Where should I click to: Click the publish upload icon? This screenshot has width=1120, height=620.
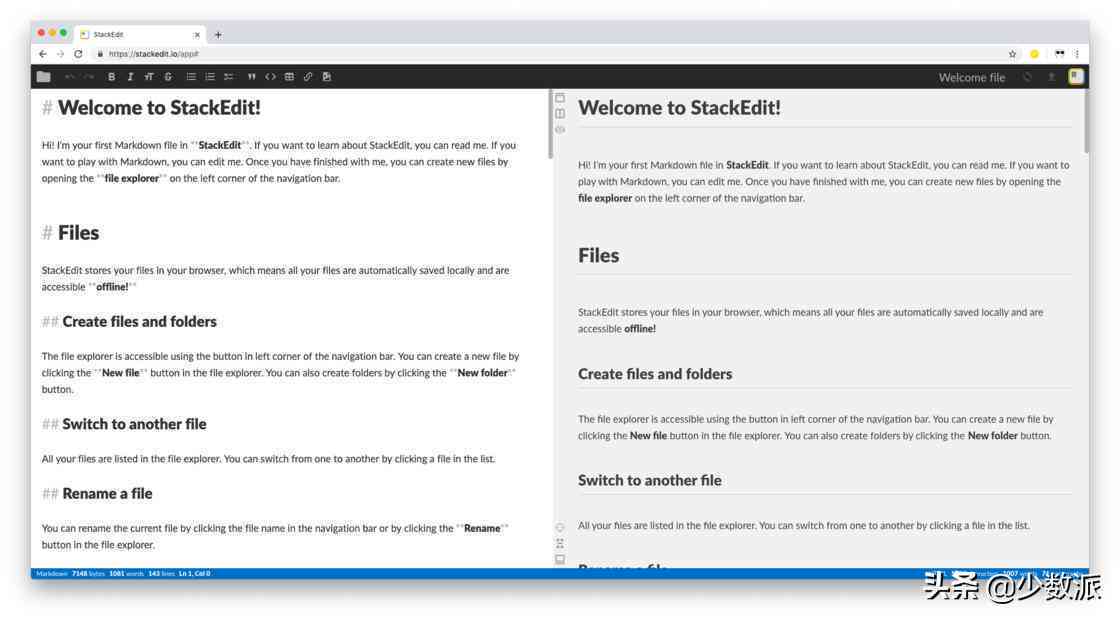point(1051,77)
